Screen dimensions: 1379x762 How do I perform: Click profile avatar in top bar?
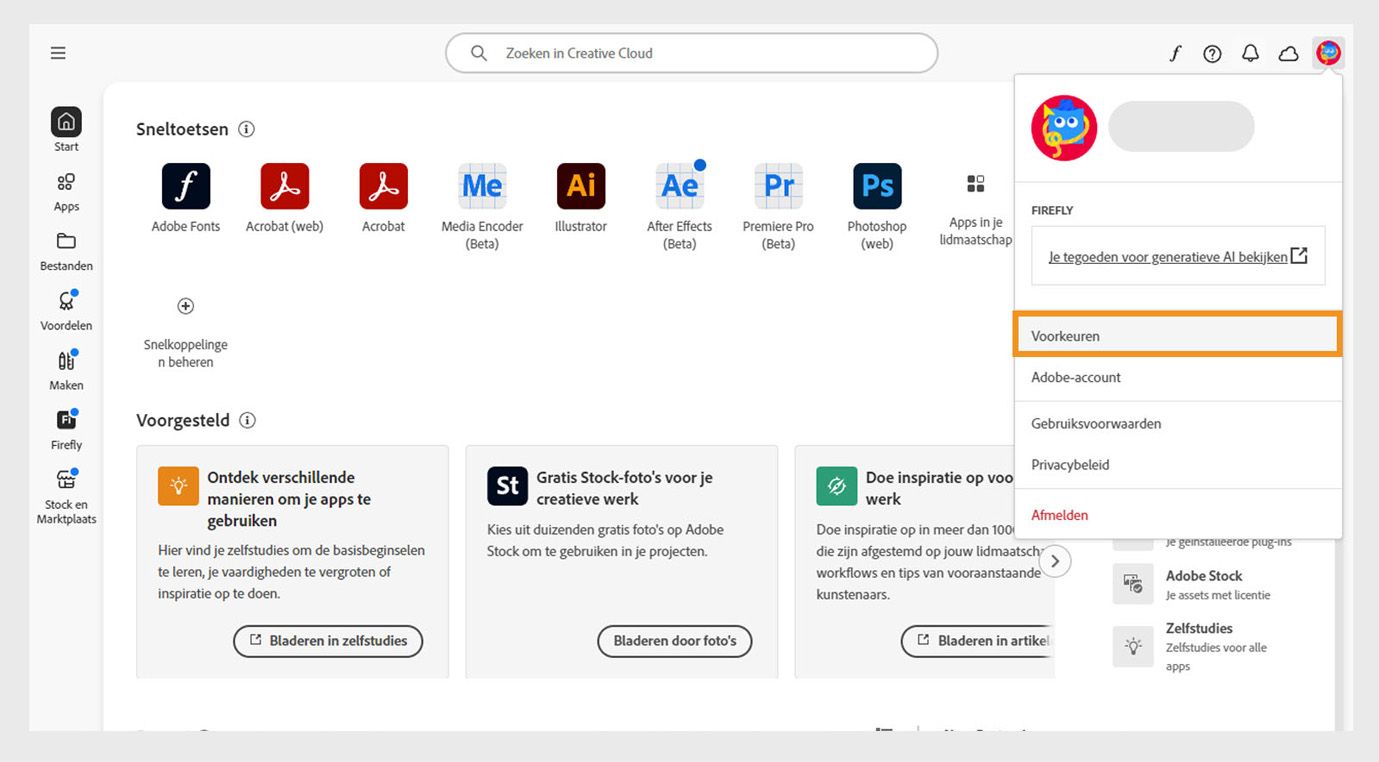coord(1328,53)
